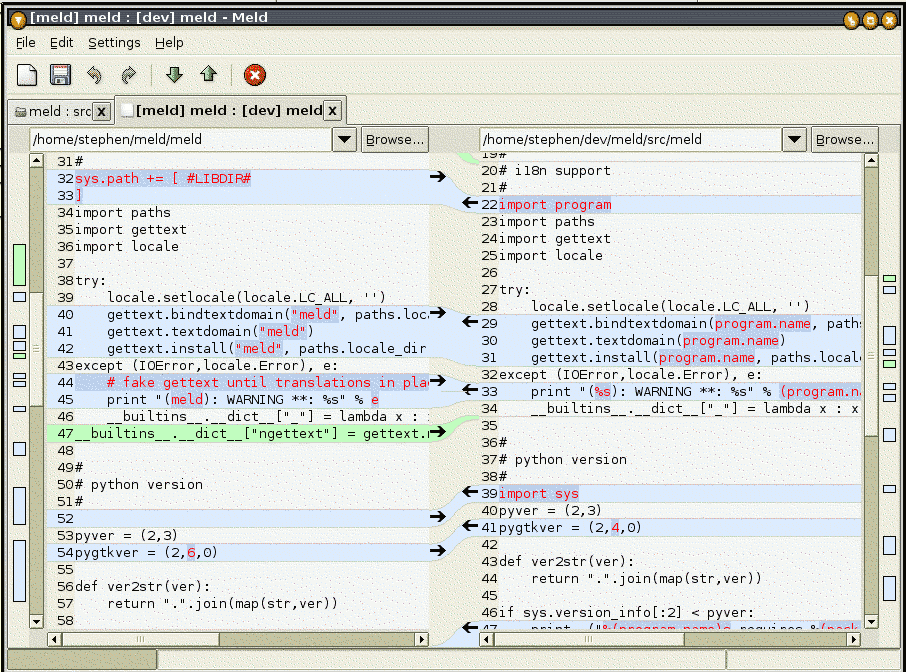Open the right file path dropdown

click(794, 140)
